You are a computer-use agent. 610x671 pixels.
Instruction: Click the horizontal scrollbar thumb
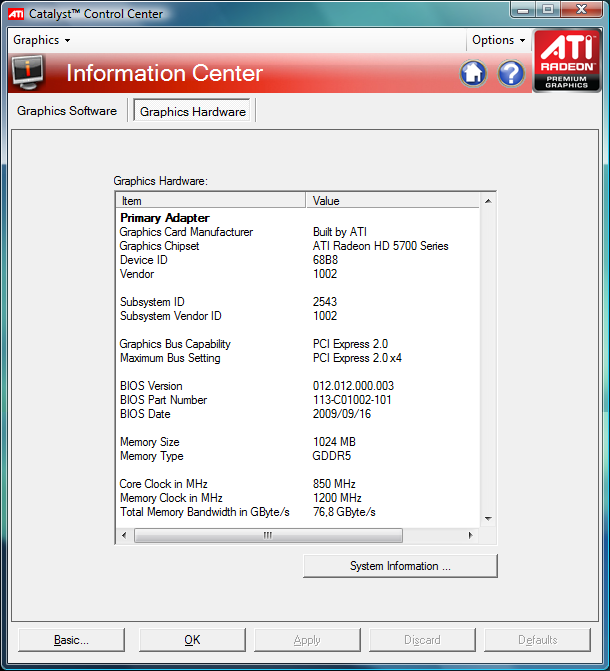[x=268, y=535]
